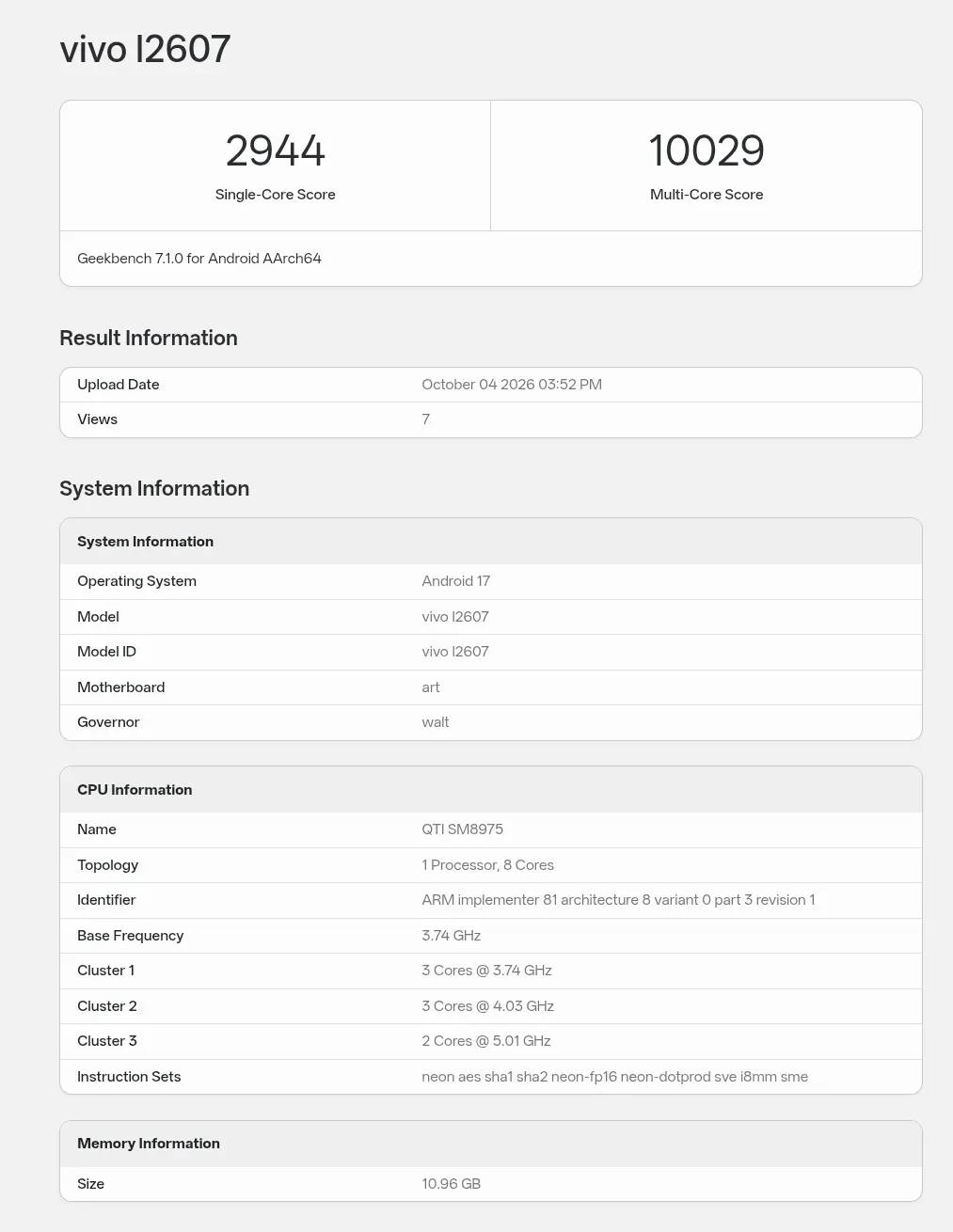953x1232 pixels.
Task: Click the page title vivo I2607
Action: (145, 49)
